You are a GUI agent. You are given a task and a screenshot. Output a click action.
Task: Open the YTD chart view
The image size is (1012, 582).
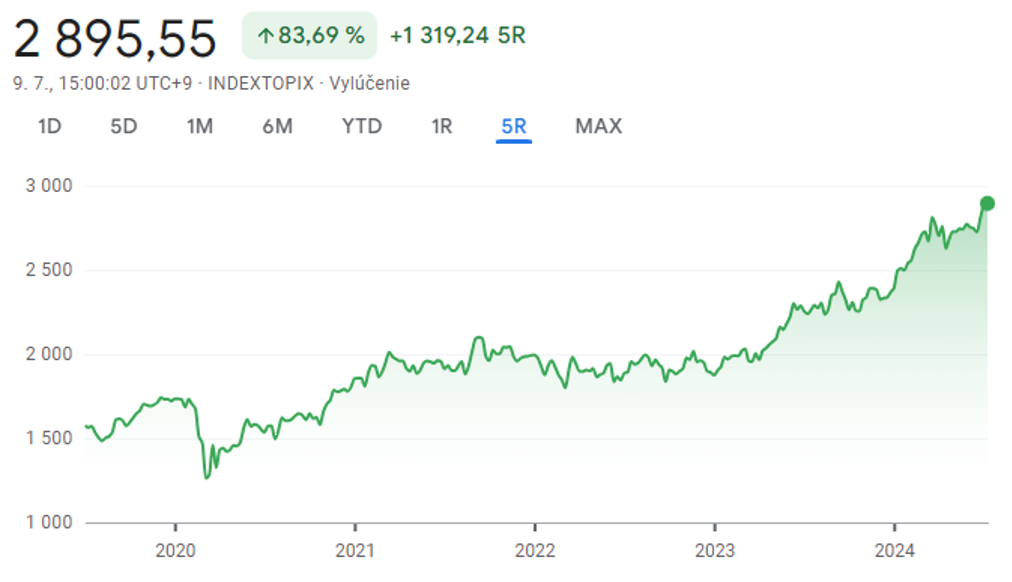[x=361, y=126]
